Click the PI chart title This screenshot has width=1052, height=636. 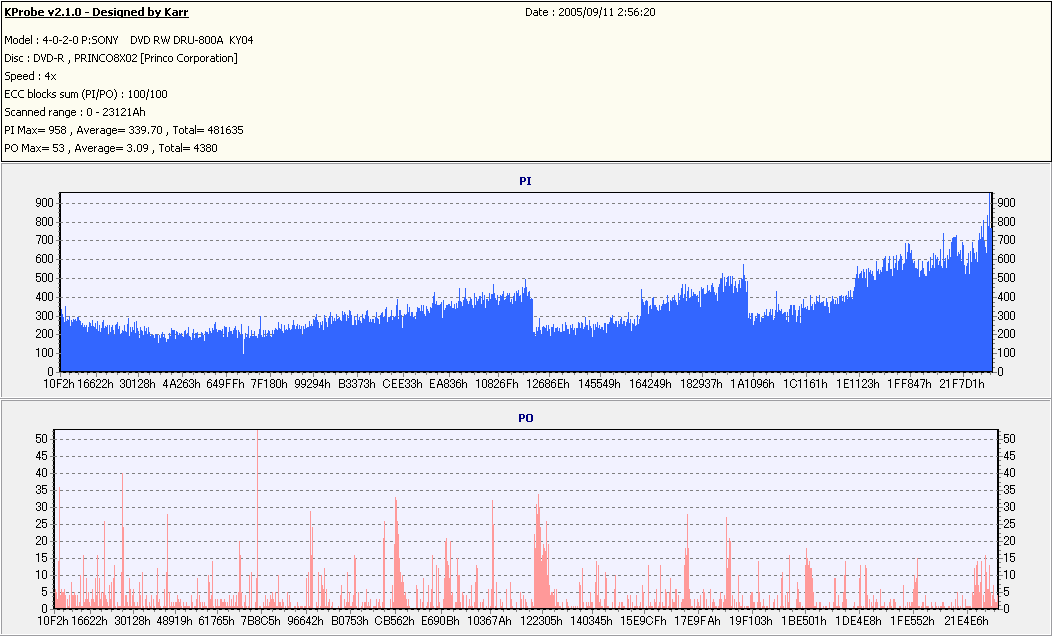(x=525, y=181)
